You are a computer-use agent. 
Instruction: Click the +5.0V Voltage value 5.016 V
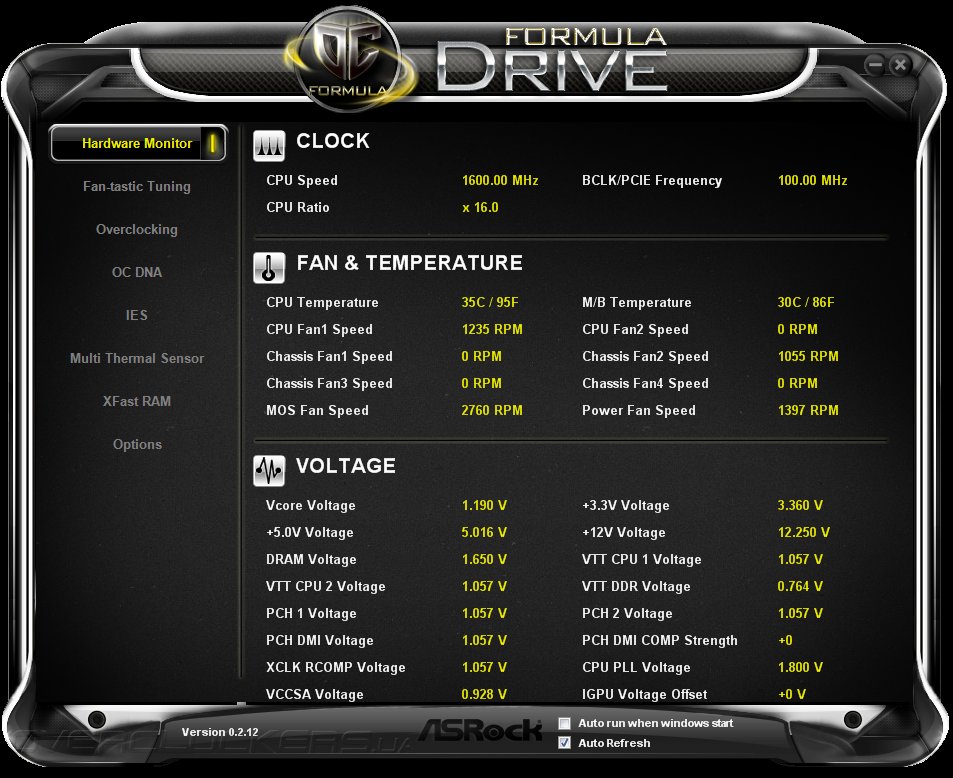coord(484,532)
